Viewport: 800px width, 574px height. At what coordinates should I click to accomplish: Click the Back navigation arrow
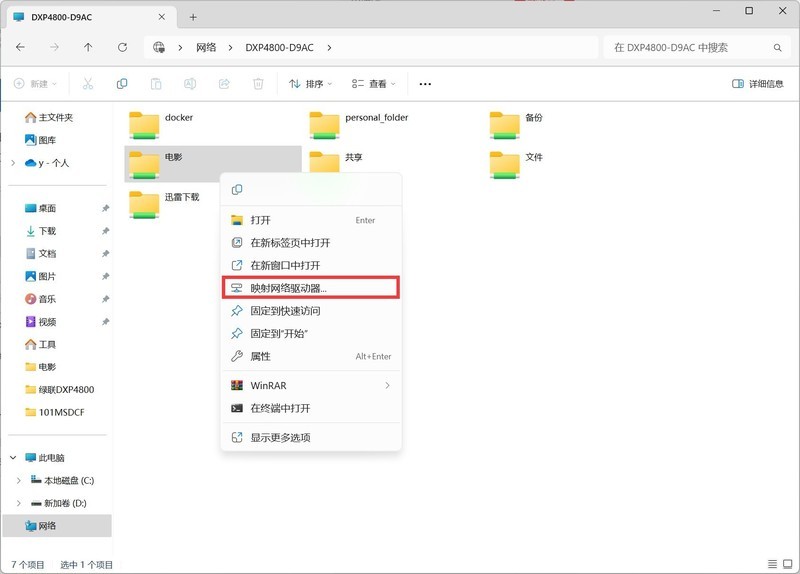click(x=20, y=47)
